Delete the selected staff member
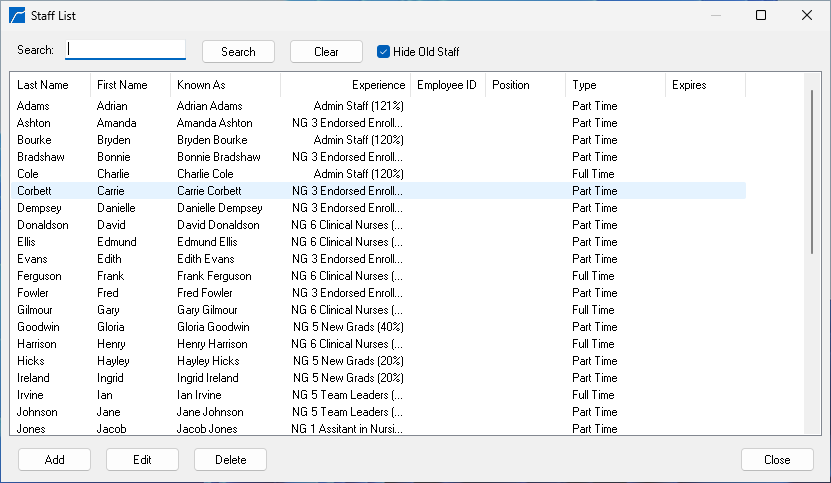This screenshot has width=831, height=483. [230, 460]
